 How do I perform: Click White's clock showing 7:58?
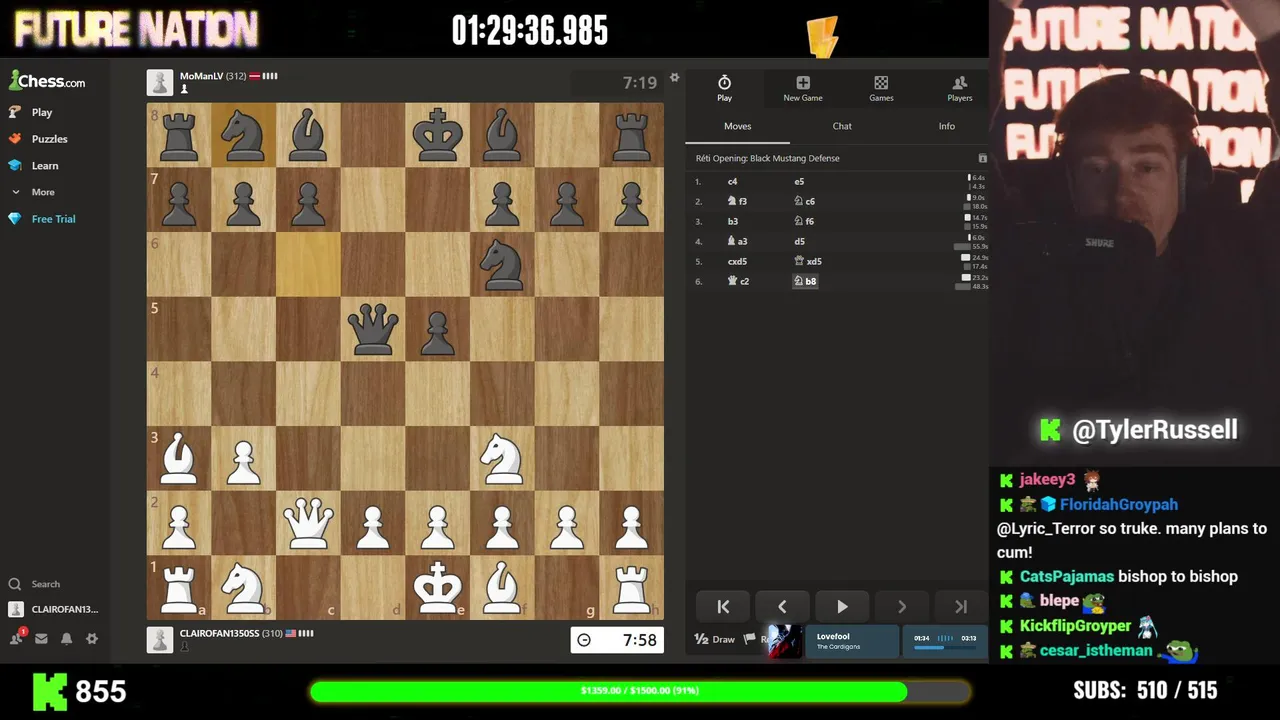pos(617,640)
